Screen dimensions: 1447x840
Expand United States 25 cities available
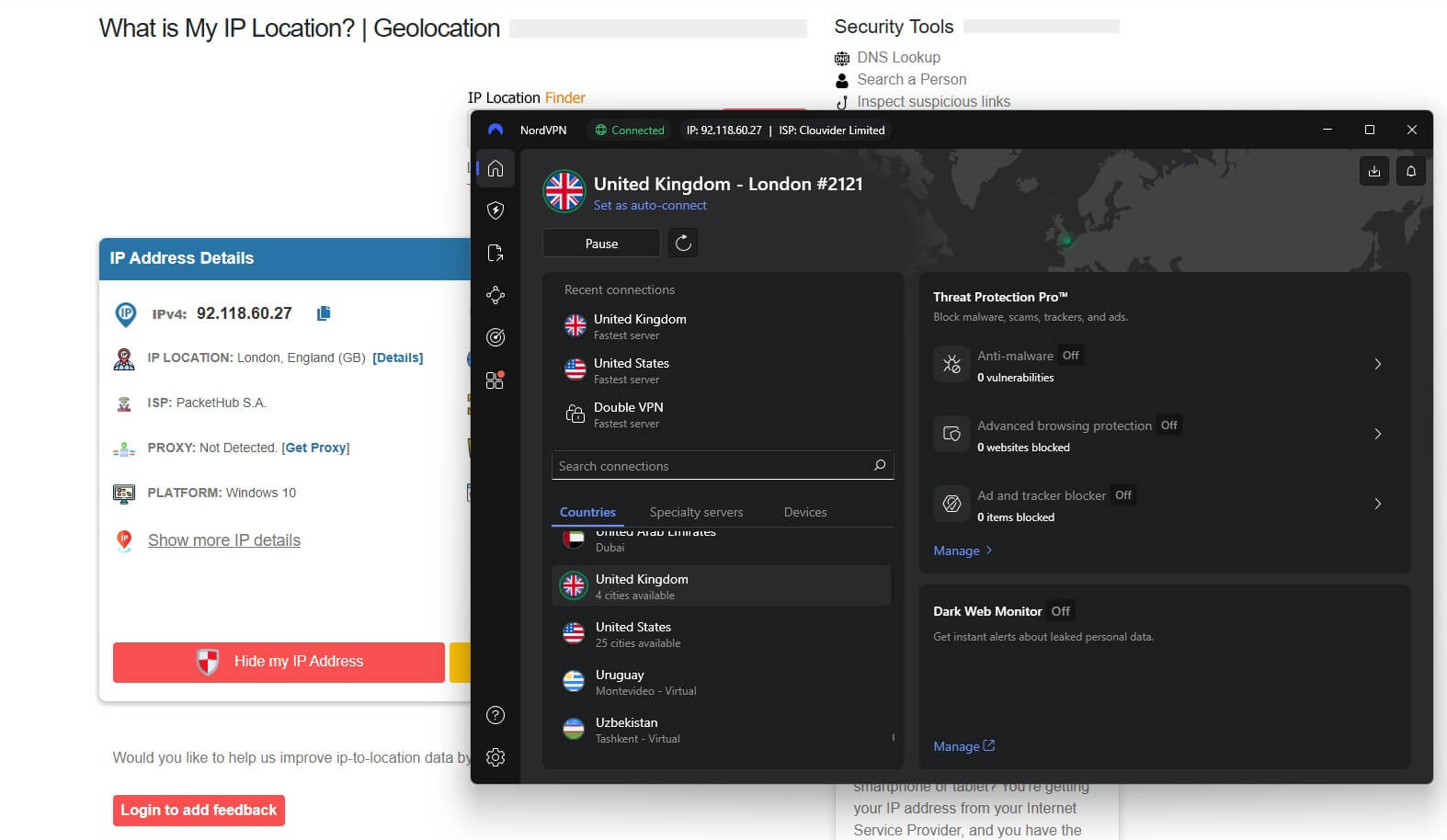pyautogui.click(x=721, y=633)
